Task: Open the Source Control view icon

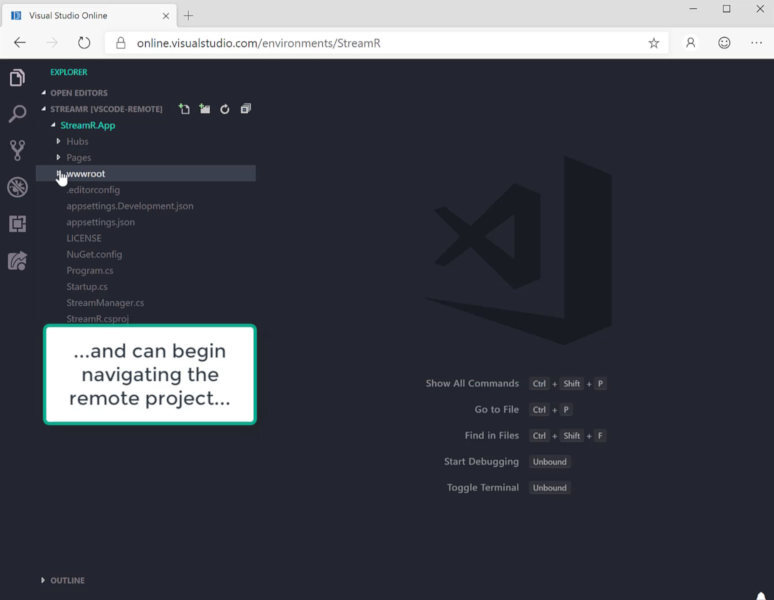Action: coord(17,150)
